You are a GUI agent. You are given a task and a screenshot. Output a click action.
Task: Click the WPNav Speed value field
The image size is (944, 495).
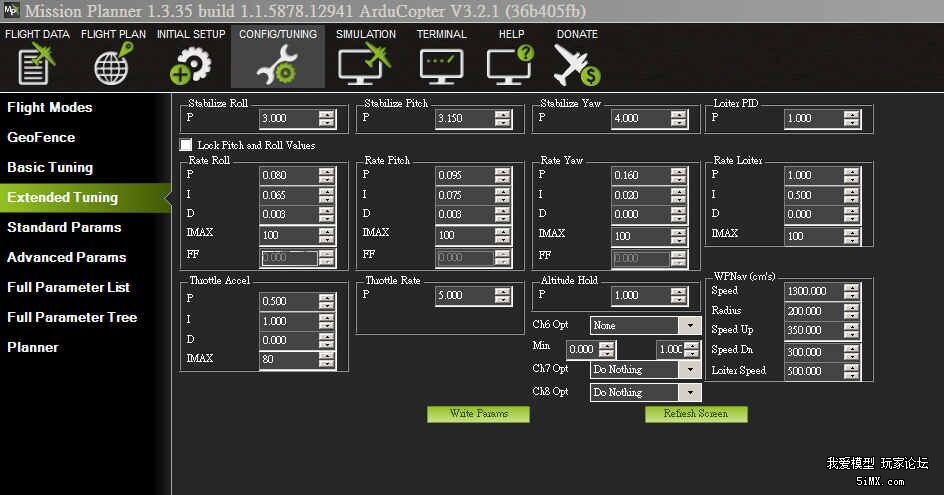point(813,291)
